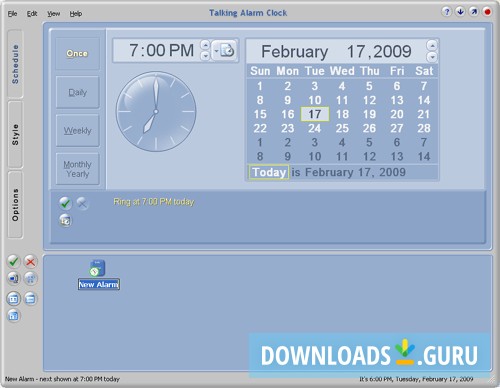Select February 20 in the calendar
Screen dimensions: 500x388
397,114
